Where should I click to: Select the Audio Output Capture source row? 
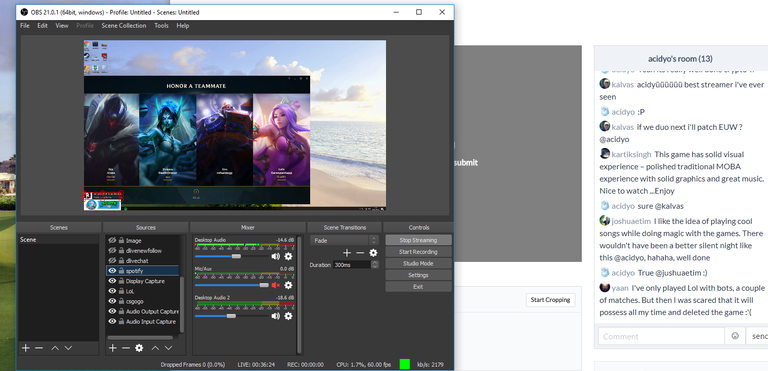(x=143, y=312)
